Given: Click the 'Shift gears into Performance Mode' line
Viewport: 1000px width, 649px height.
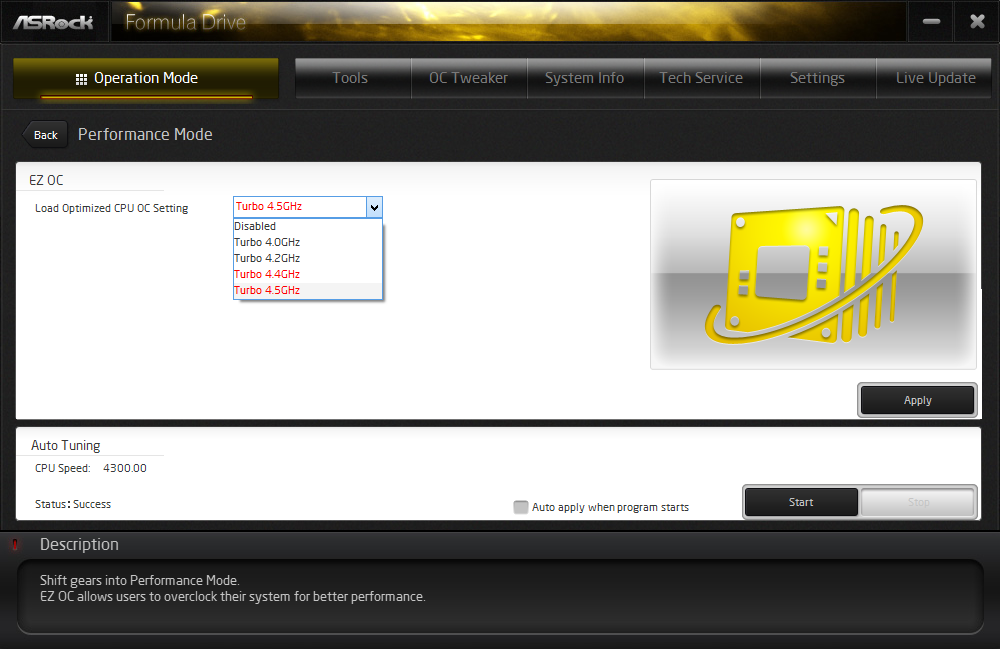Looking at the screenshot, I should [140, 580].
